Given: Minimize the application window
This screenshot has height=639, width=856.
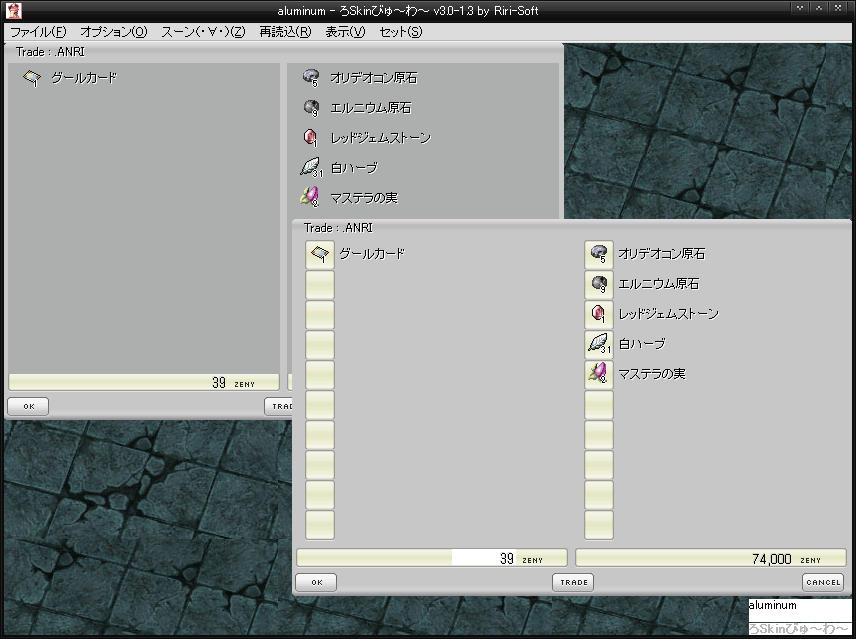Looking at the screenshot, I should tap(800, 8).
